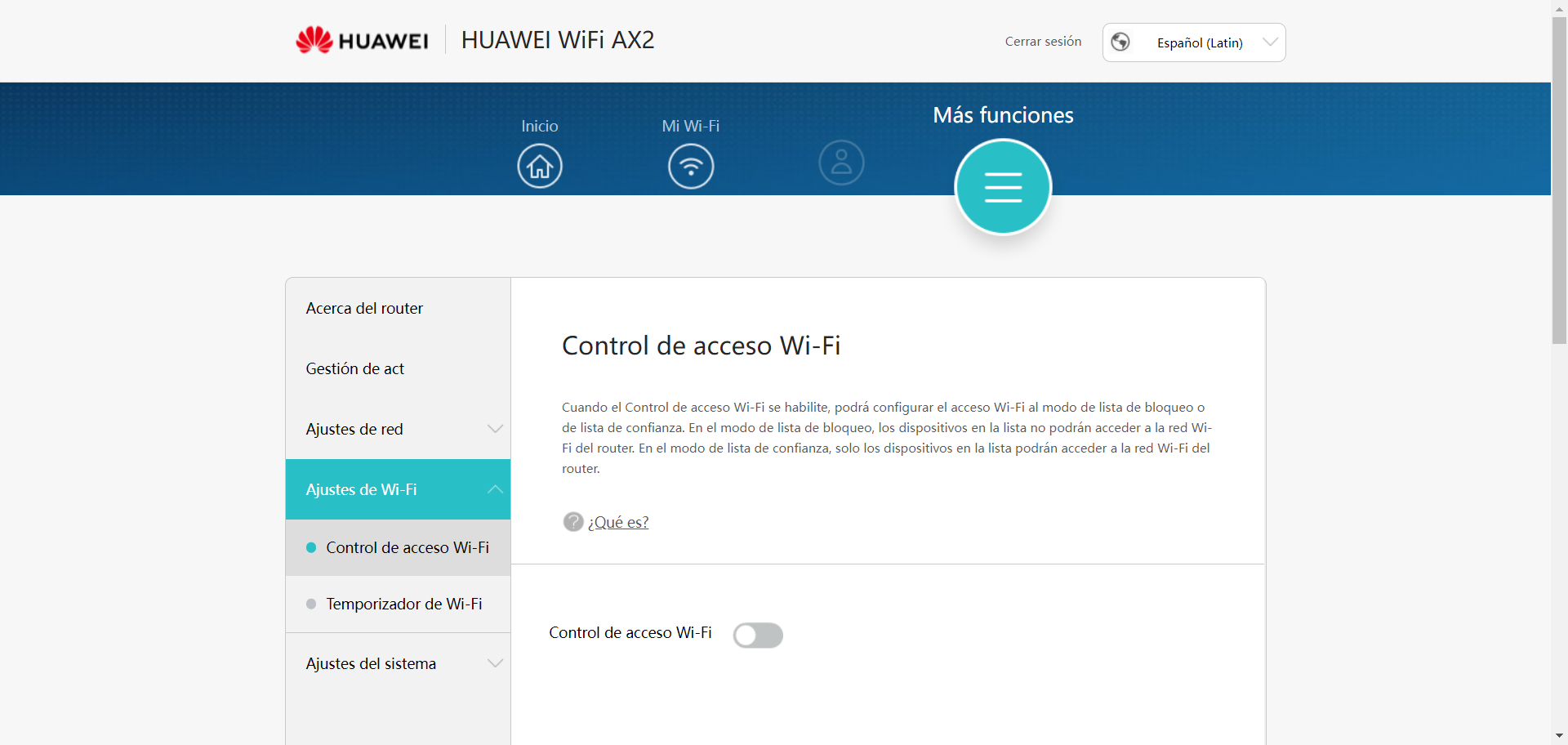Click the scrollbar down arrow
Image resolution: width=1568 pixels, height=745 pixels.
tap(1560, 737)
